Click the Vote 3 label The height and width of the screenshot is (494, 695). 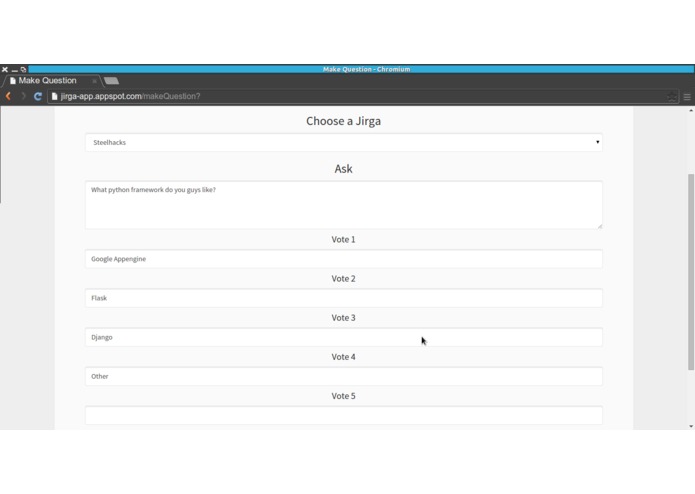344,318
